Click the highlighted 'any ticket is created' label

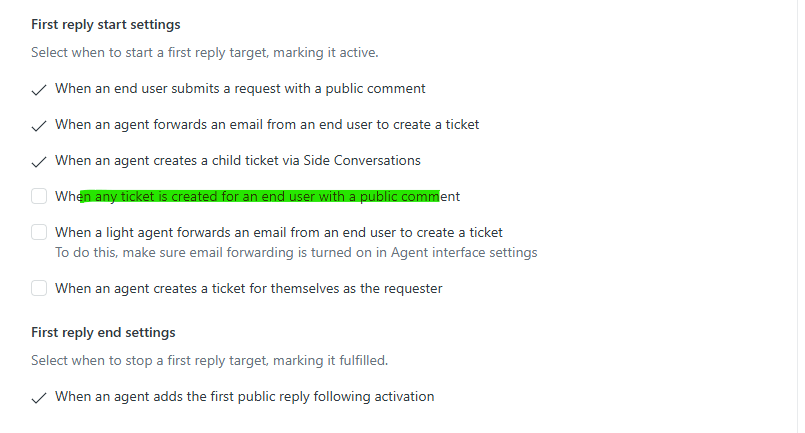click(257, 197)
